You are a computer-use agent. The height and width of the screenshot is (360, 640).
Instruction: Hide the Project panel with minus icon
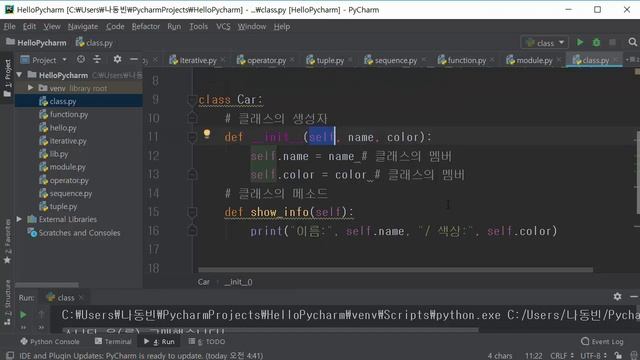coord(133,60)
